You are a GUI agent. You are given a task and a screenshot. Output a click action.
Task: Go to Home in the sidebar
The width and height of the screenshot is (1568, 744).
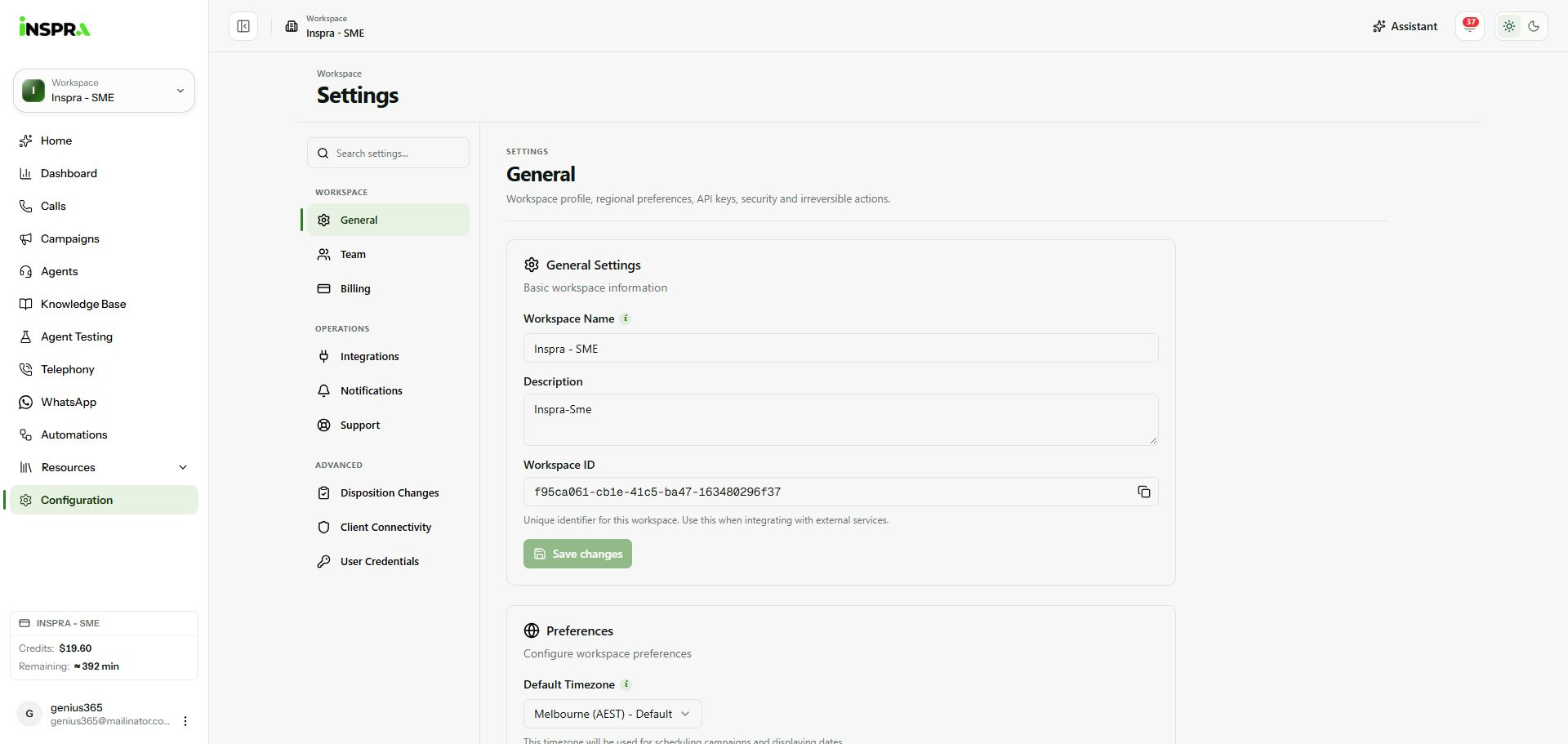point(104,140)
